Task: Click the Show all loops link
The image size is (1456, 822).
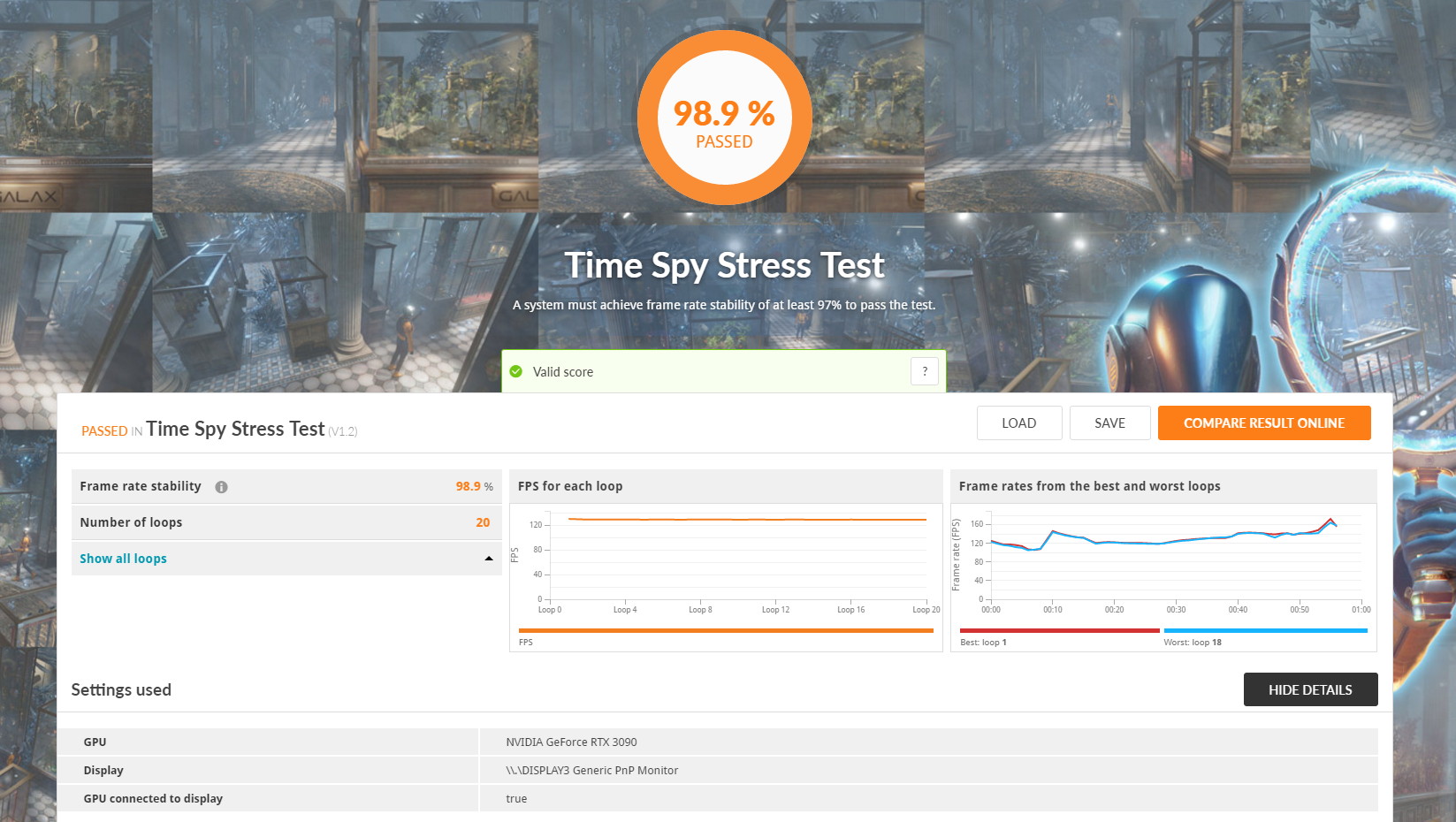Action: pos(123,559)
